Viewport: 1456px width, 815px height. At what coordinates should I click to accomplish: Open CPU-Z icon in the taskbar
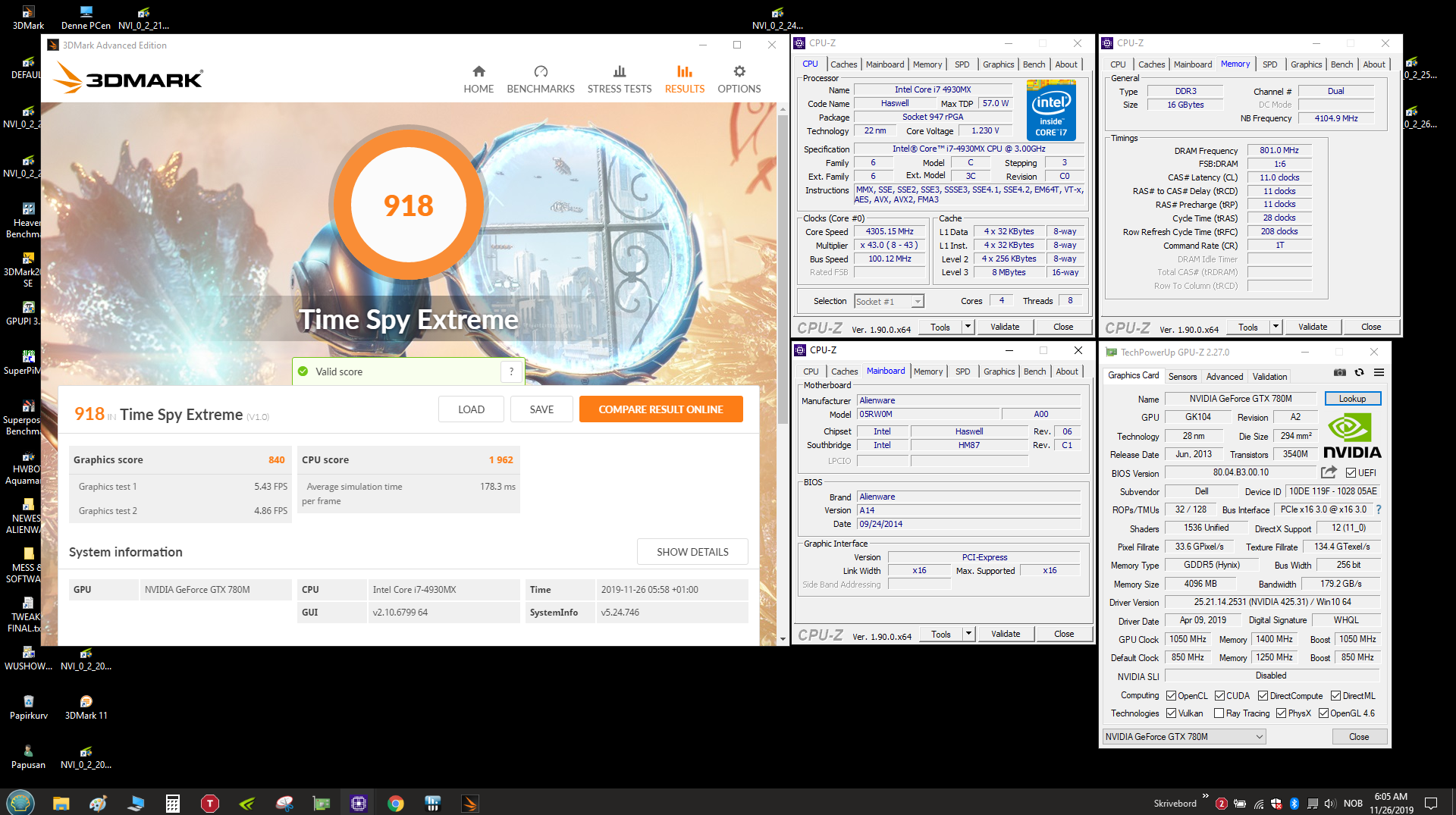pos(359,803)
